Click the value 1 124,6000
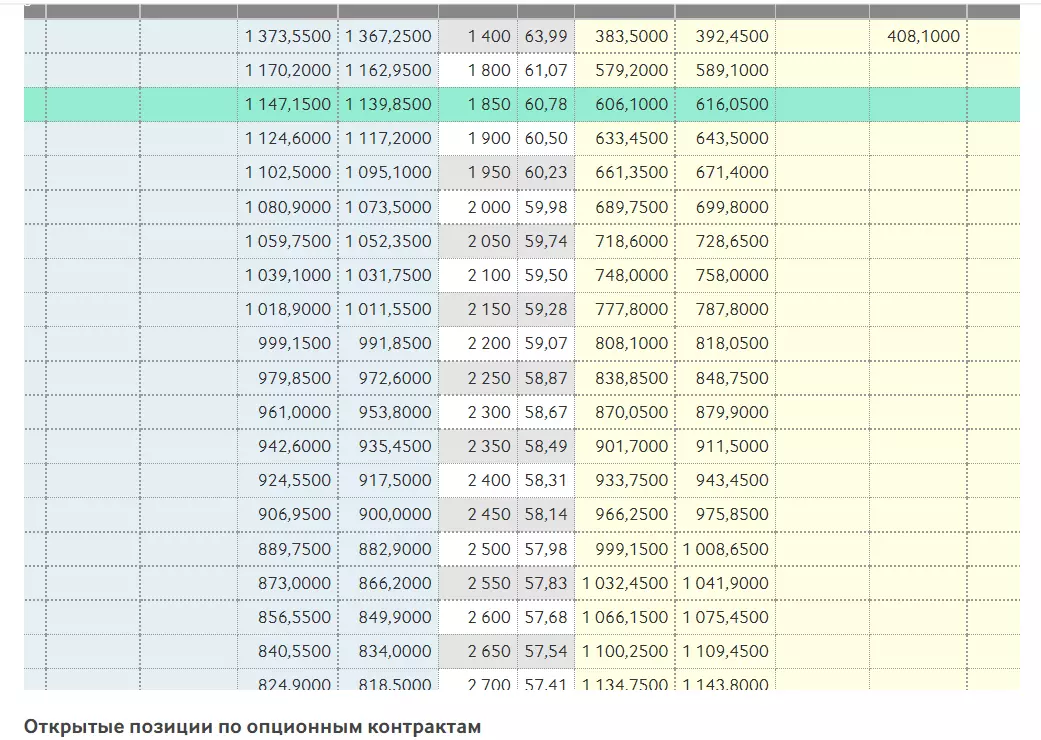The height and width of the screenshot is (740, 1041). click(x=287, y=139)
